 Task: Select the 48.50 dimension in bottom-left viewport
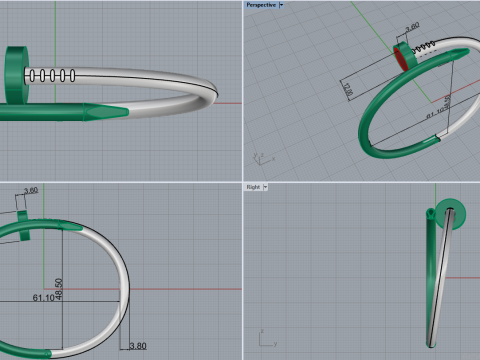coord(58,289)
